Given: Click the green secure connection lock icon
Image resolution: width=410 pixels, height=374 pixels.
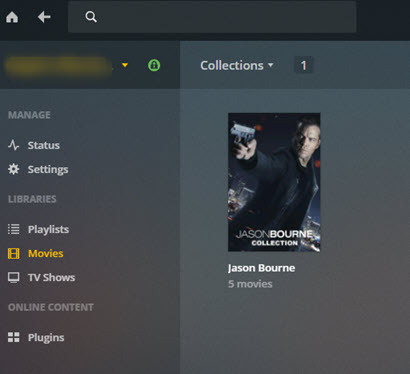Looking at the screenshot, I should point(154,65).
